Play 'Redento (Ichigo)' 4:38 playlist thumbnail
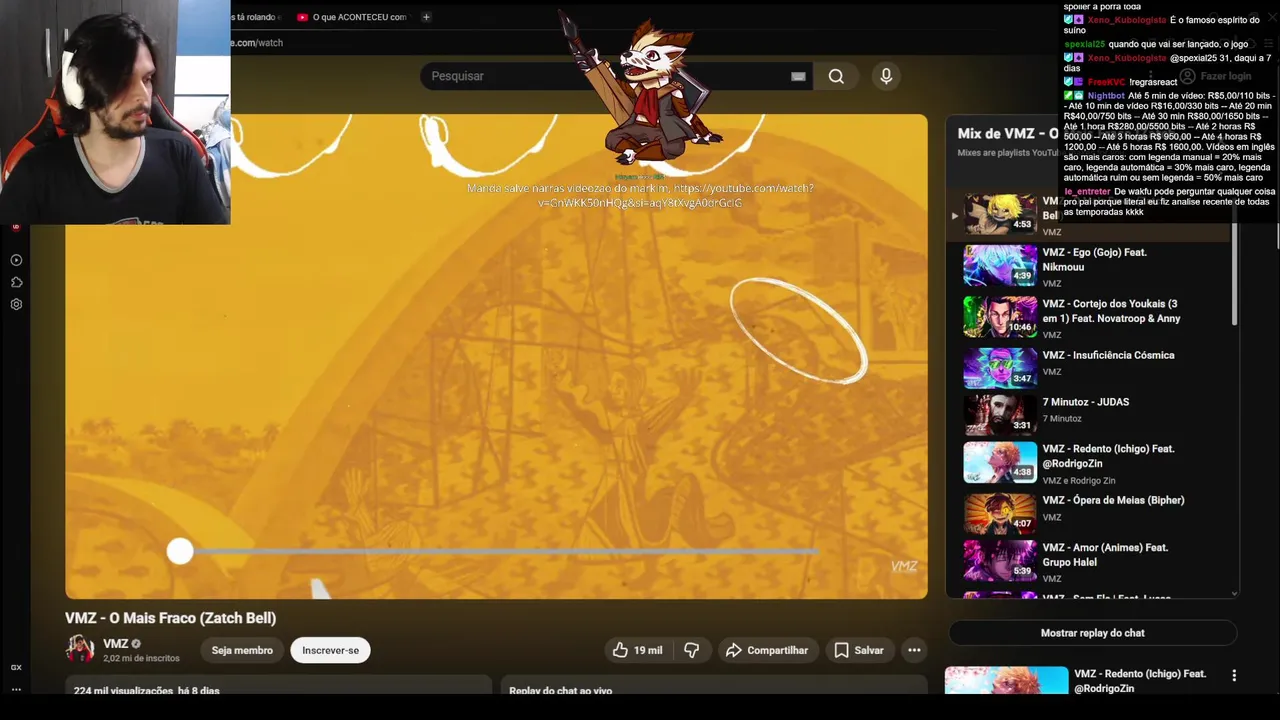The image size is (1280, 720). pyautogui.click(x=1000, y=462)
